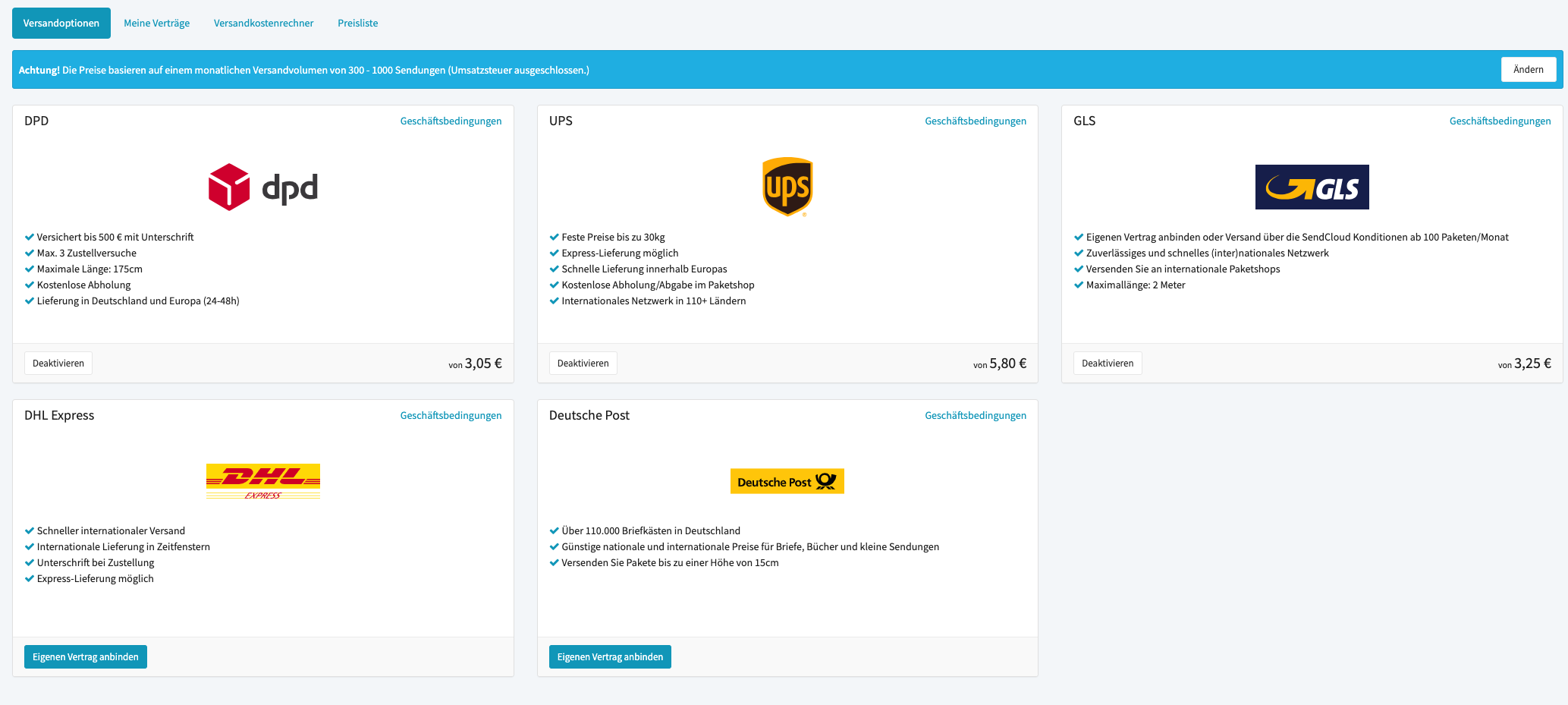Open the Versandkostenrechner tab

tap(263, 24)
